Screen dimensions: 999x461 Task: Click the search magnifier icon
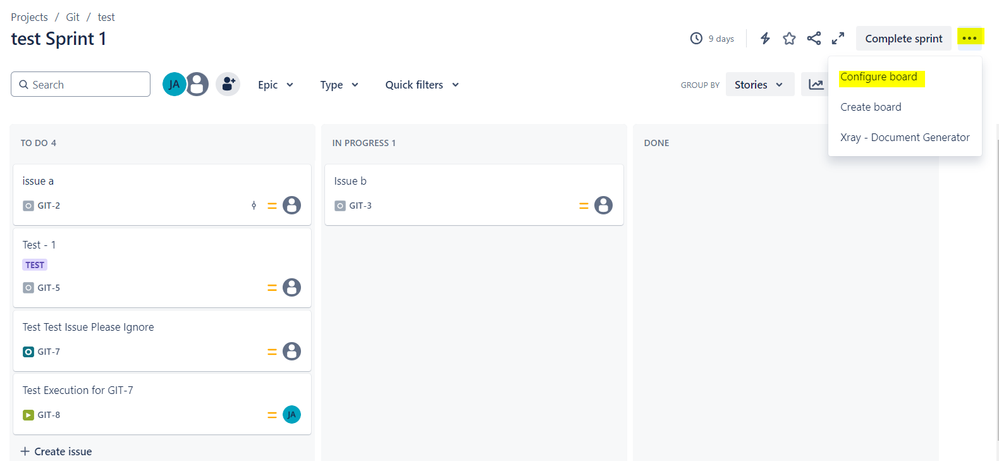pos(24,85)
